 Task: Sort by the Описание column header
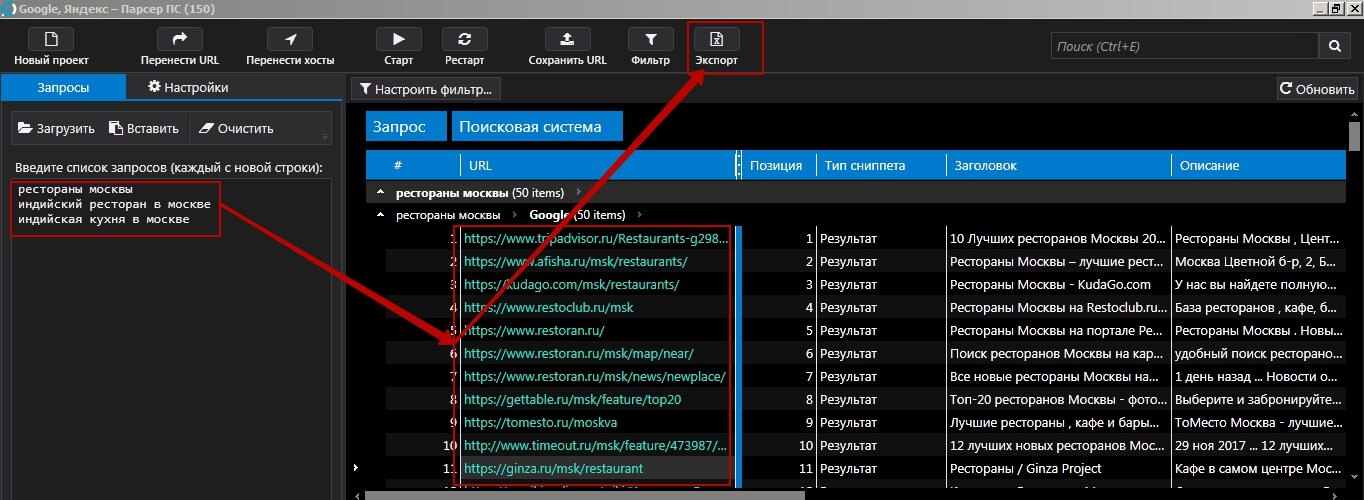[1258, 165]
